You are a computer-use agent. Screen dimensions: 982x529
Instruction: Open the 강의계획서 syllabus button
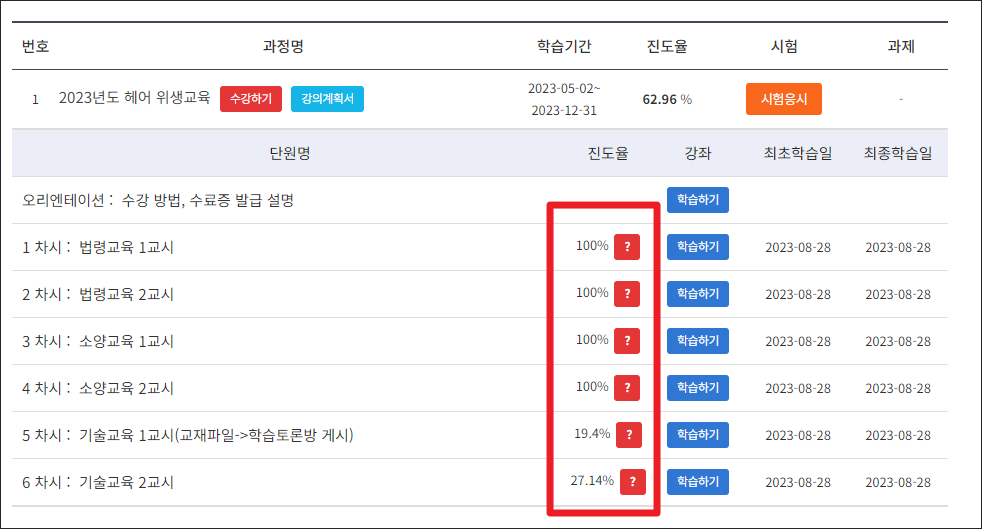coord(327,99)
